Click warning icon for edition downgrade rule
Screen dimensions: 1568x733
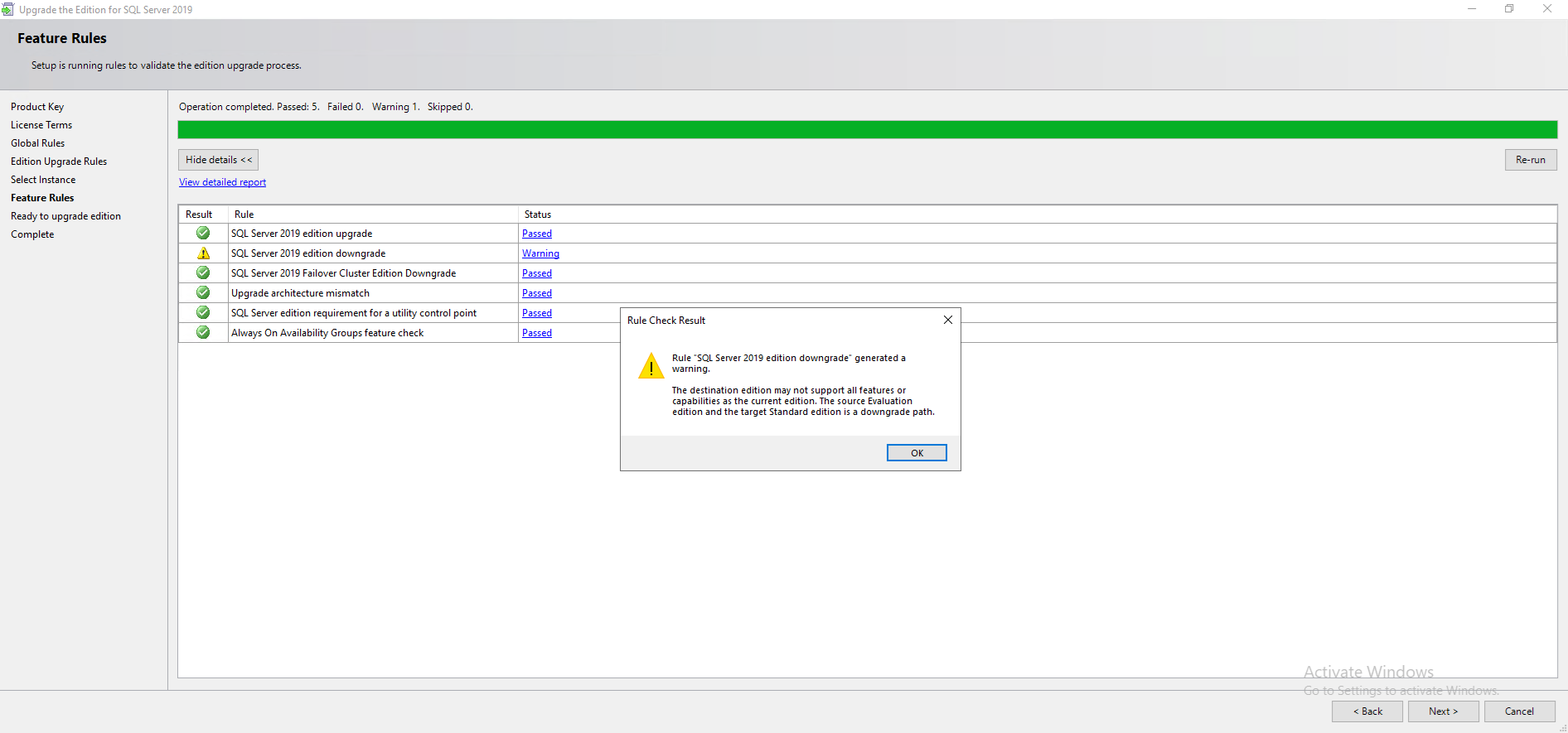click(203, 253)
